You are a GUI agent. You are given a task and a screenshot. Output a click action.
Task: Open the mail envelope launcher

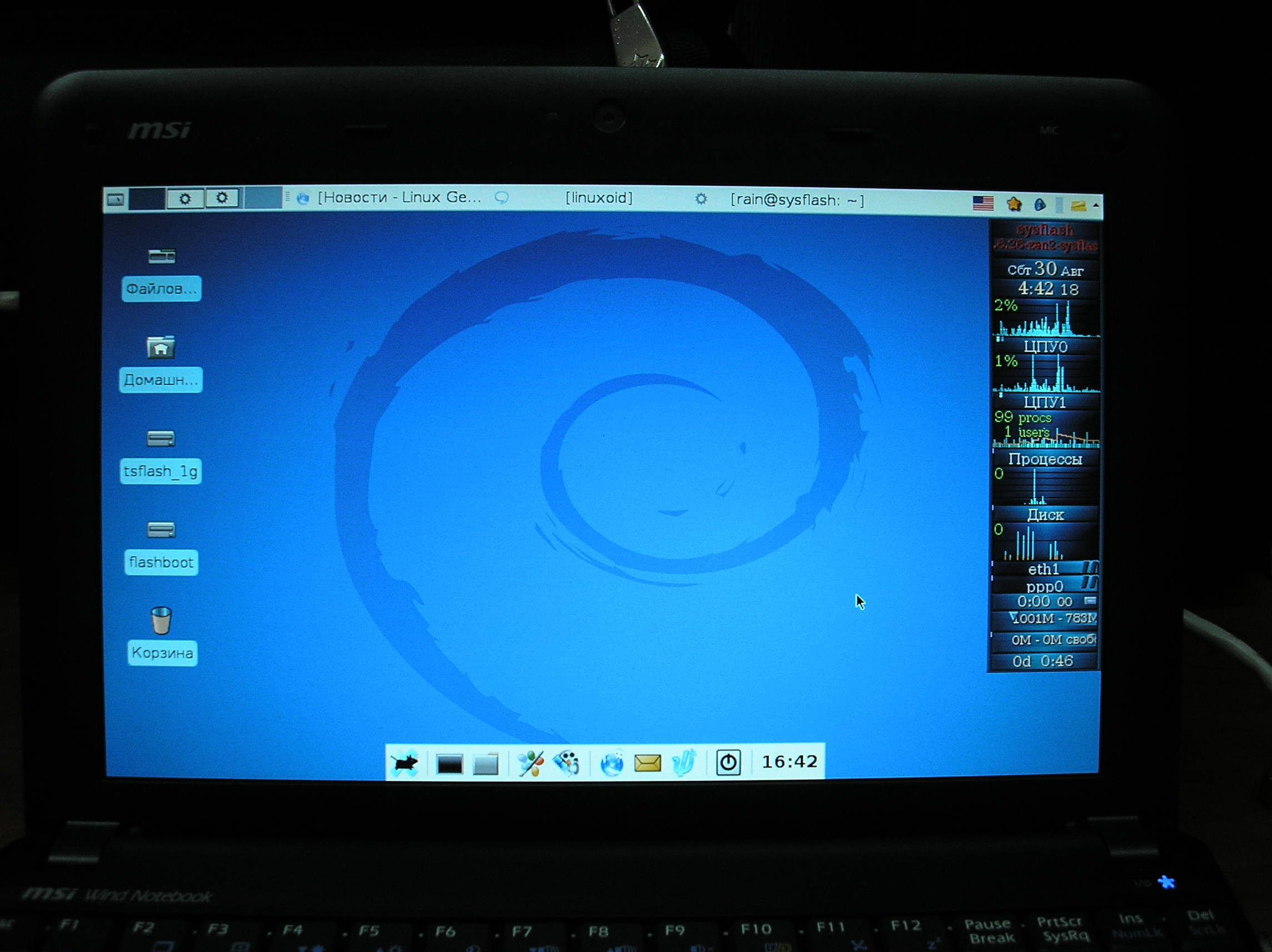(648, 763)
